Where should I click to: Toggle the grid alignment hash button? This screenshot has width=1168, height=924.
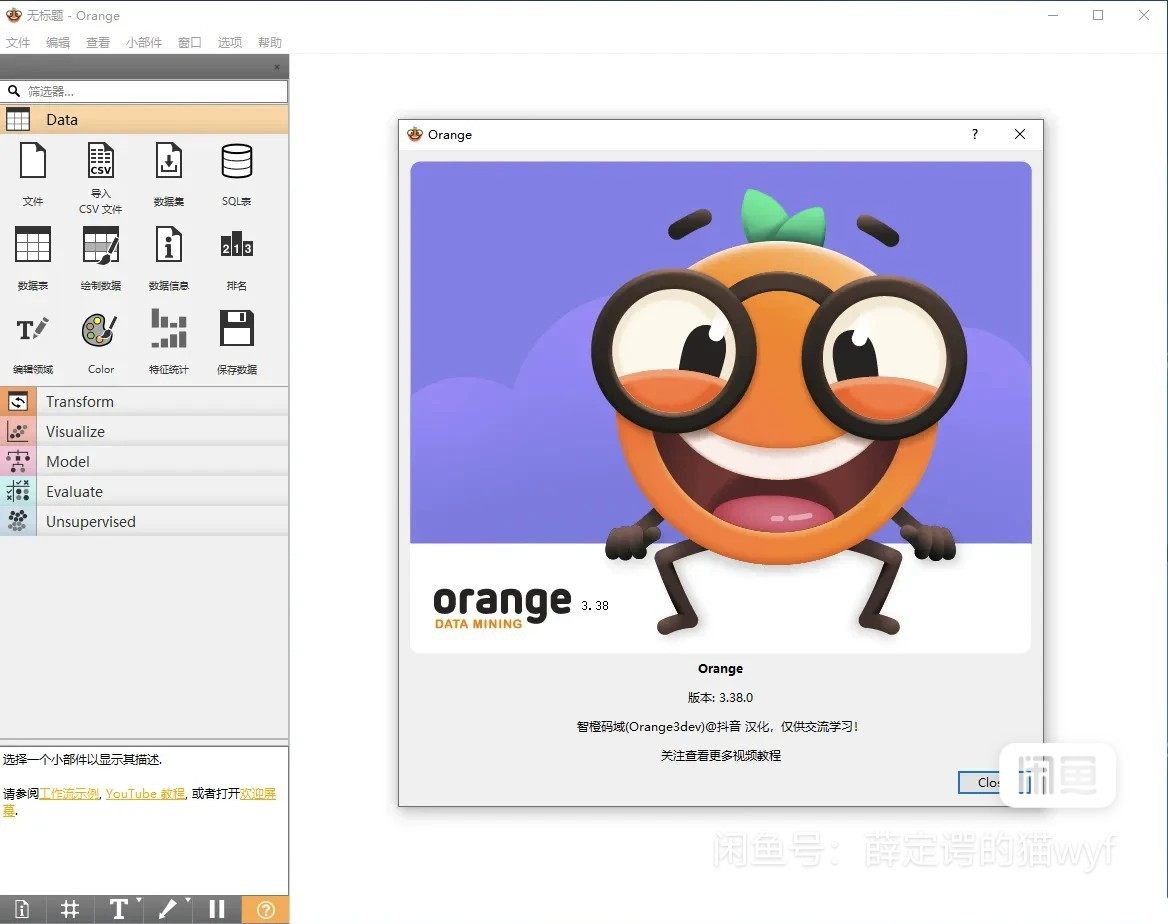point(70,909)
